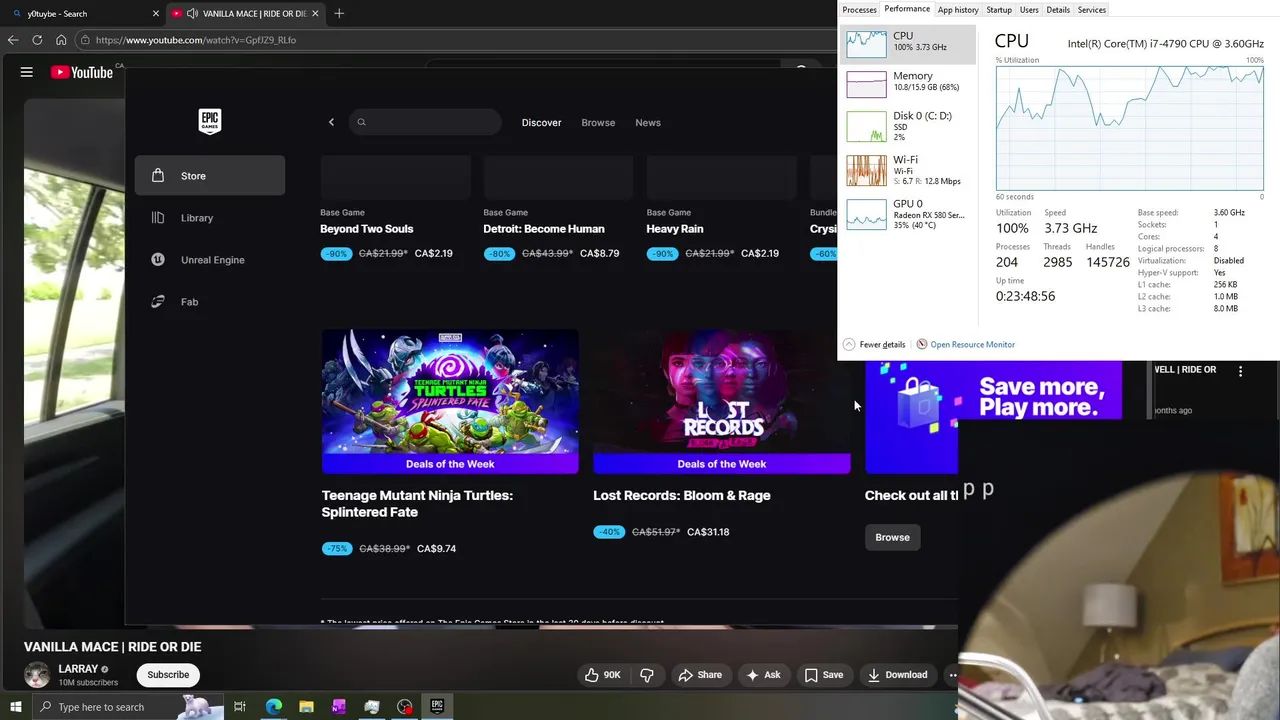Open options menu on sidebar video

click(1240, 371)
